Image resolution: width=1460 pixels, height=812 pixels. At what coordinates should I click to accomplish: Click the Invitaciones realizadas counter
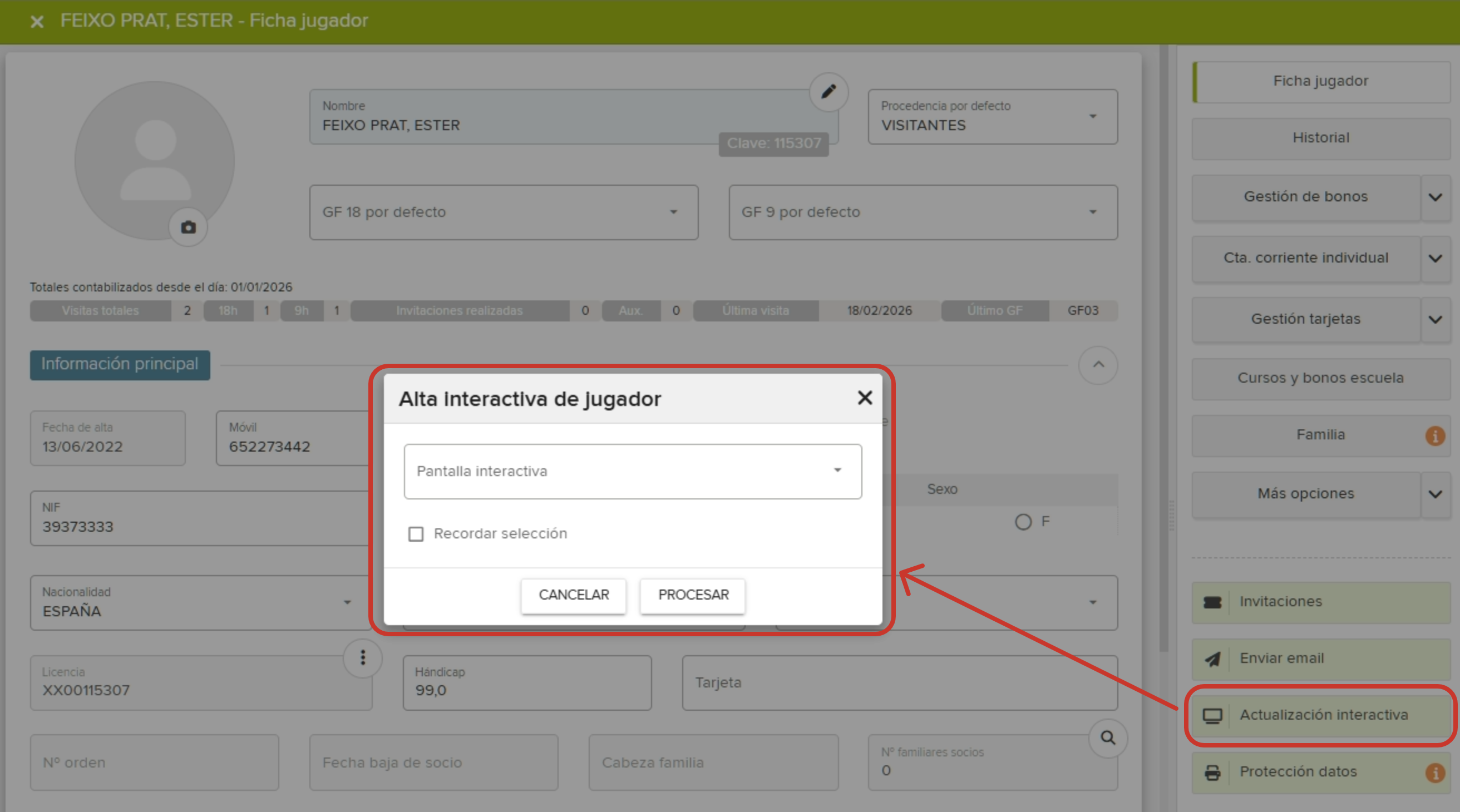[x=475, y=311]
